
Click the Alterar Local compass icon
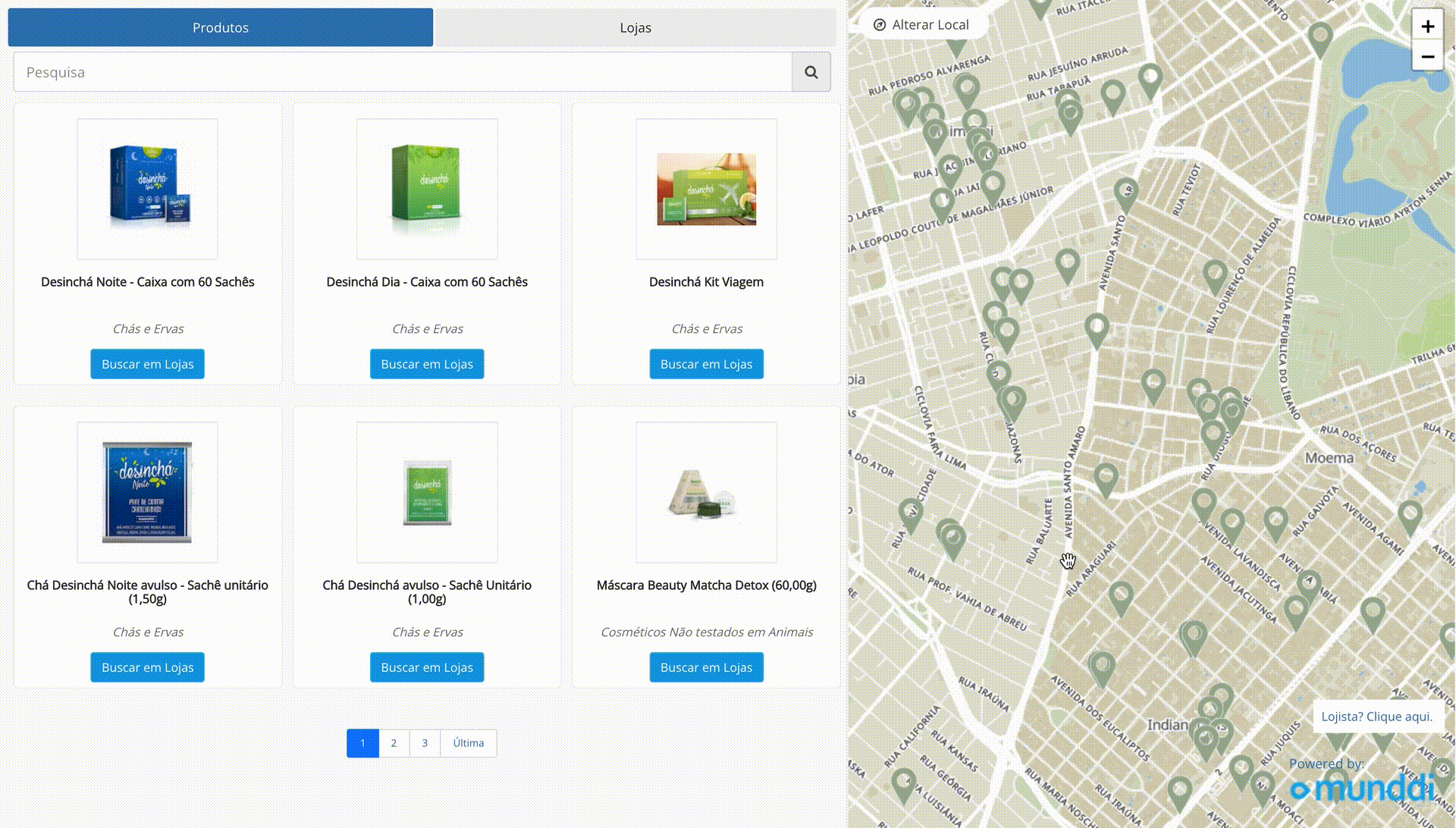tap(880, 25)
